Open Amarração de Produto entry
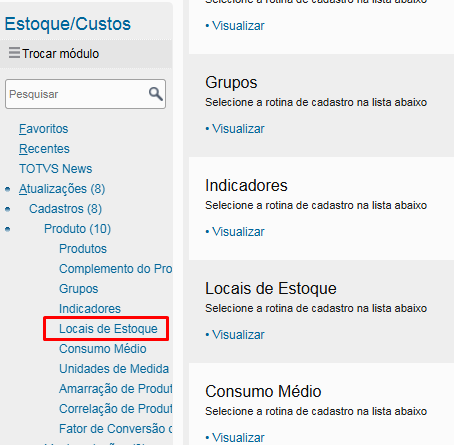This screenshot has height=445, width=454. (x=116, y=389)
